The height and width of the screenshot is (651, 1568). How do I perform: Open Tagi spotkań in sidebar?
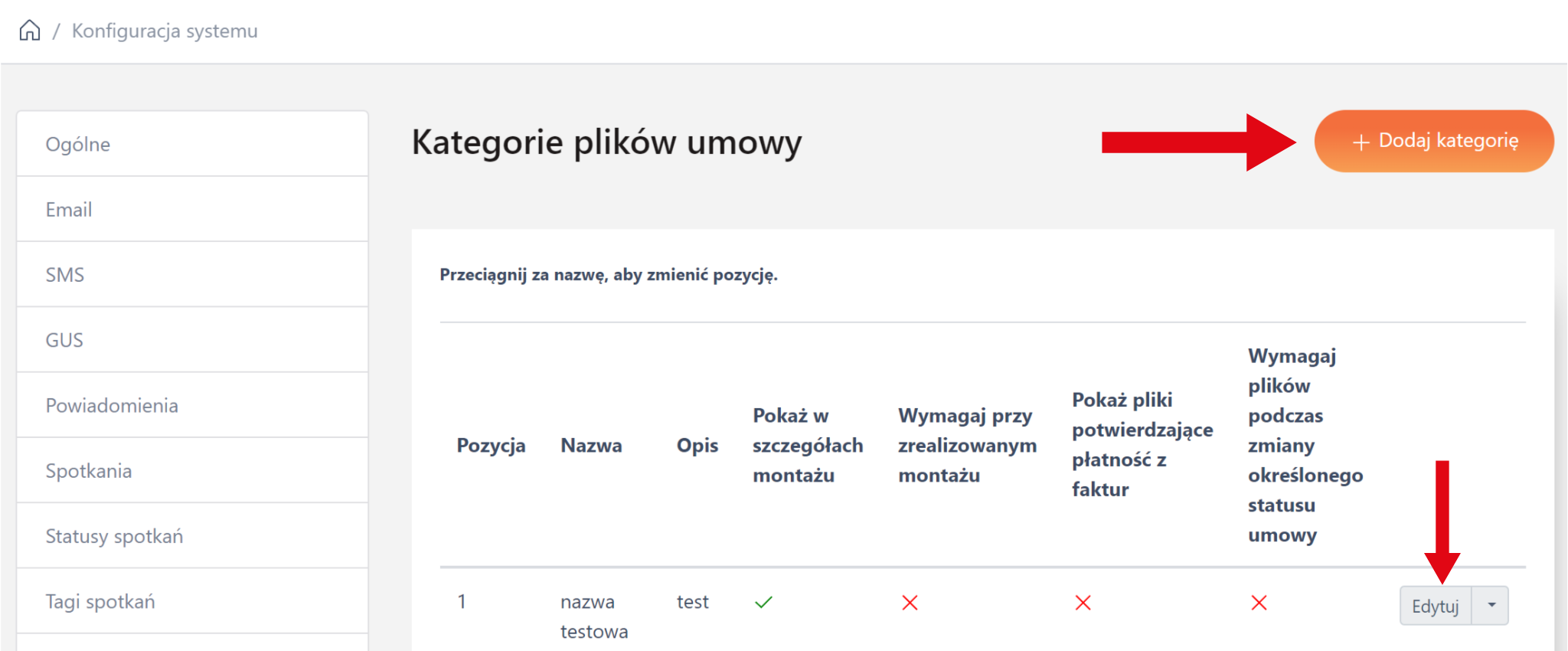[x=100, y=601]
